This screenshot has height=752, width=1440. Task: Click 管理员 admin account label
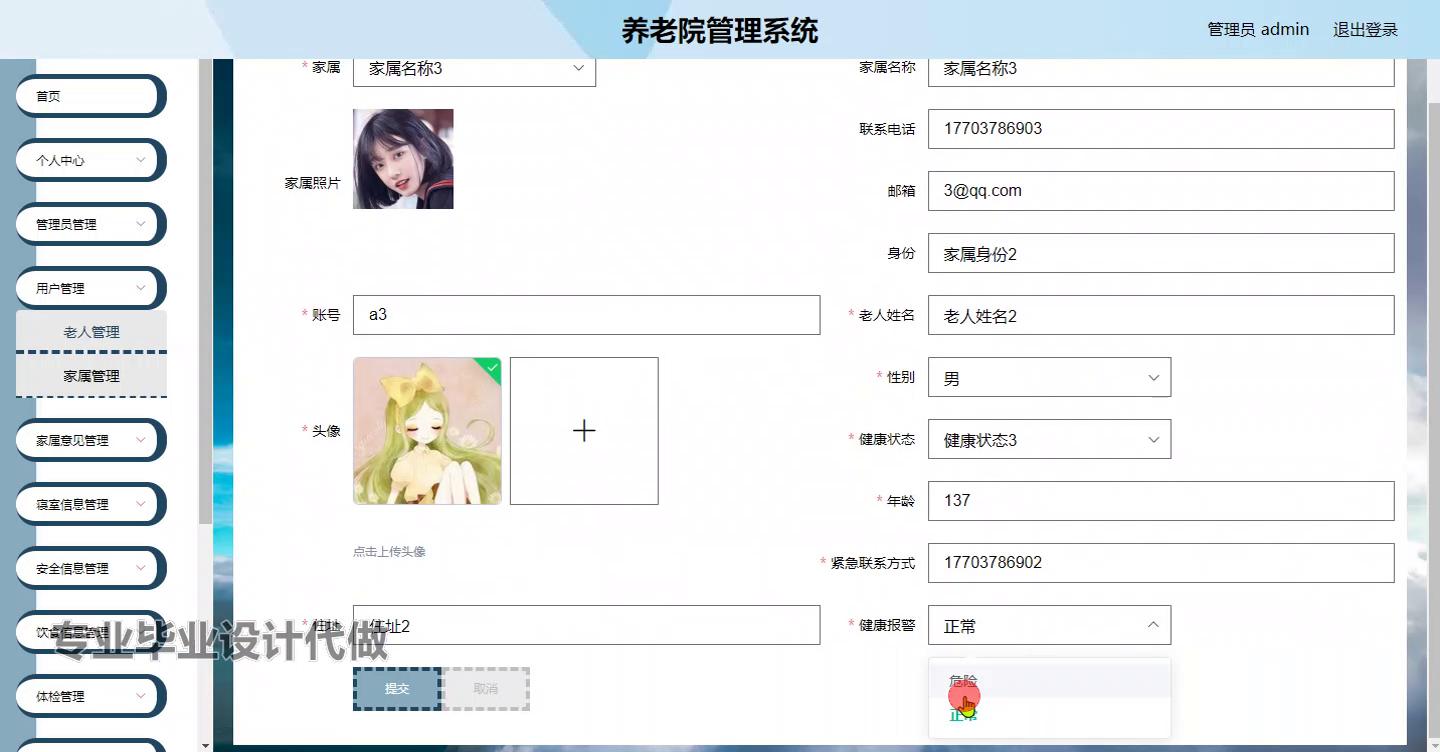point(1258,30)
